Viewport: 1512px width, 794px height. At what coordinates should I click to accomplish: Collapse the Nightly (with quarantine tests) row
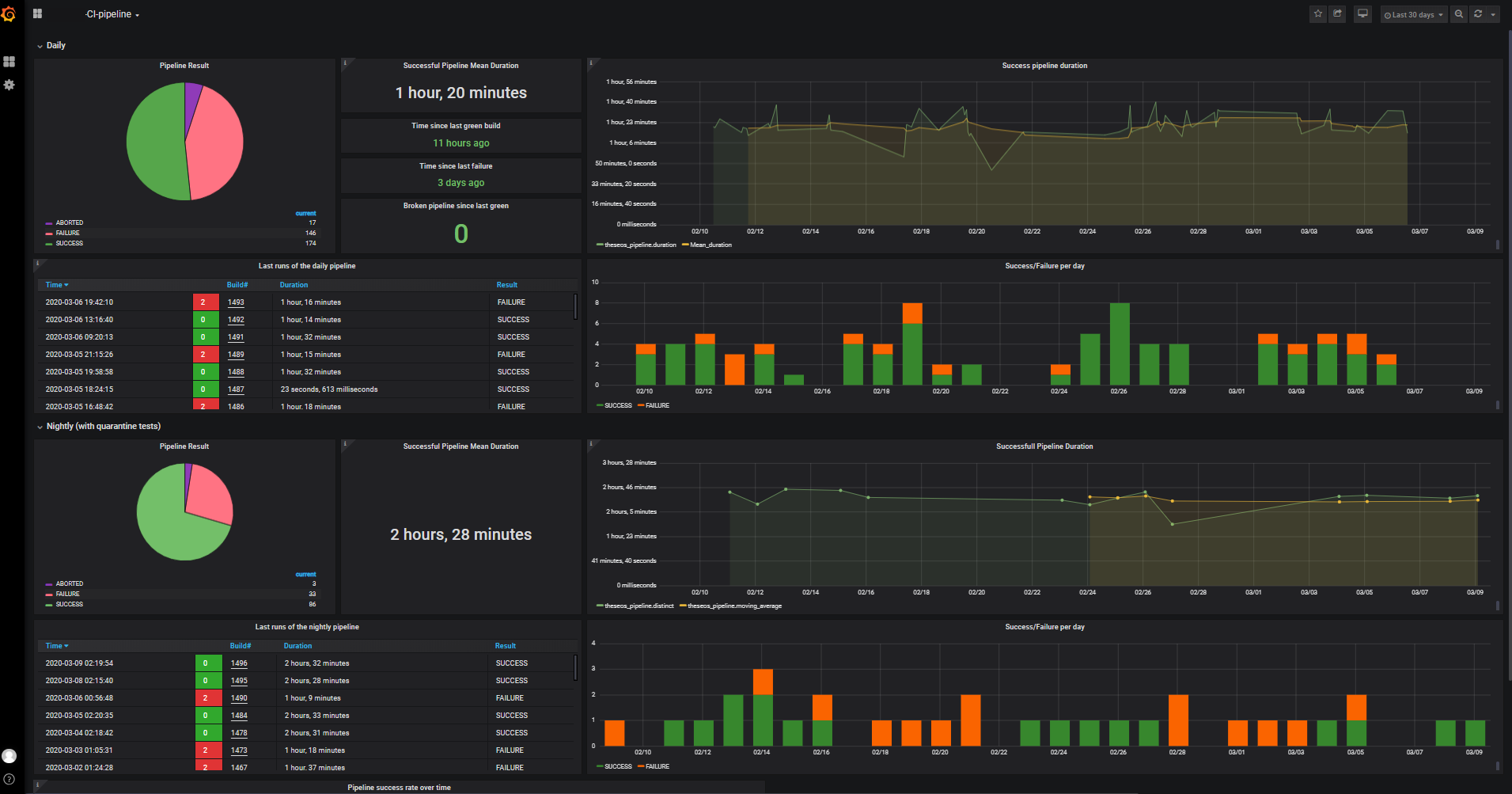tap(99, 426)
